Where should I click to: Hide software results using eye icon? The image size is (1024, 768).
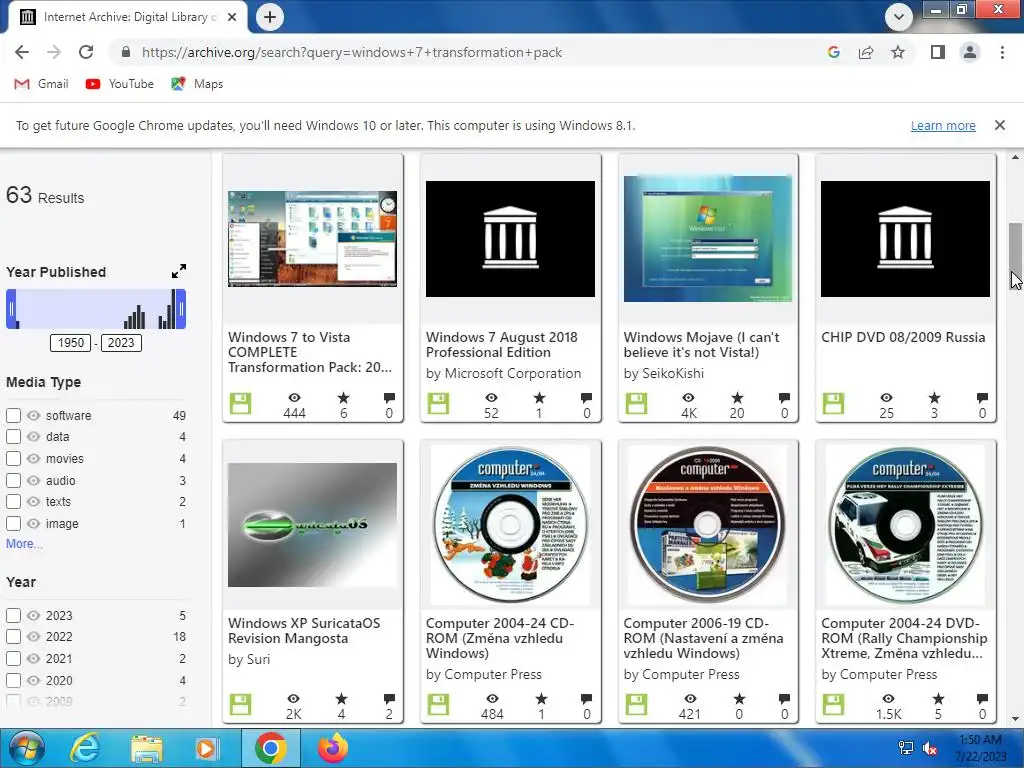(x=33, y=415)
